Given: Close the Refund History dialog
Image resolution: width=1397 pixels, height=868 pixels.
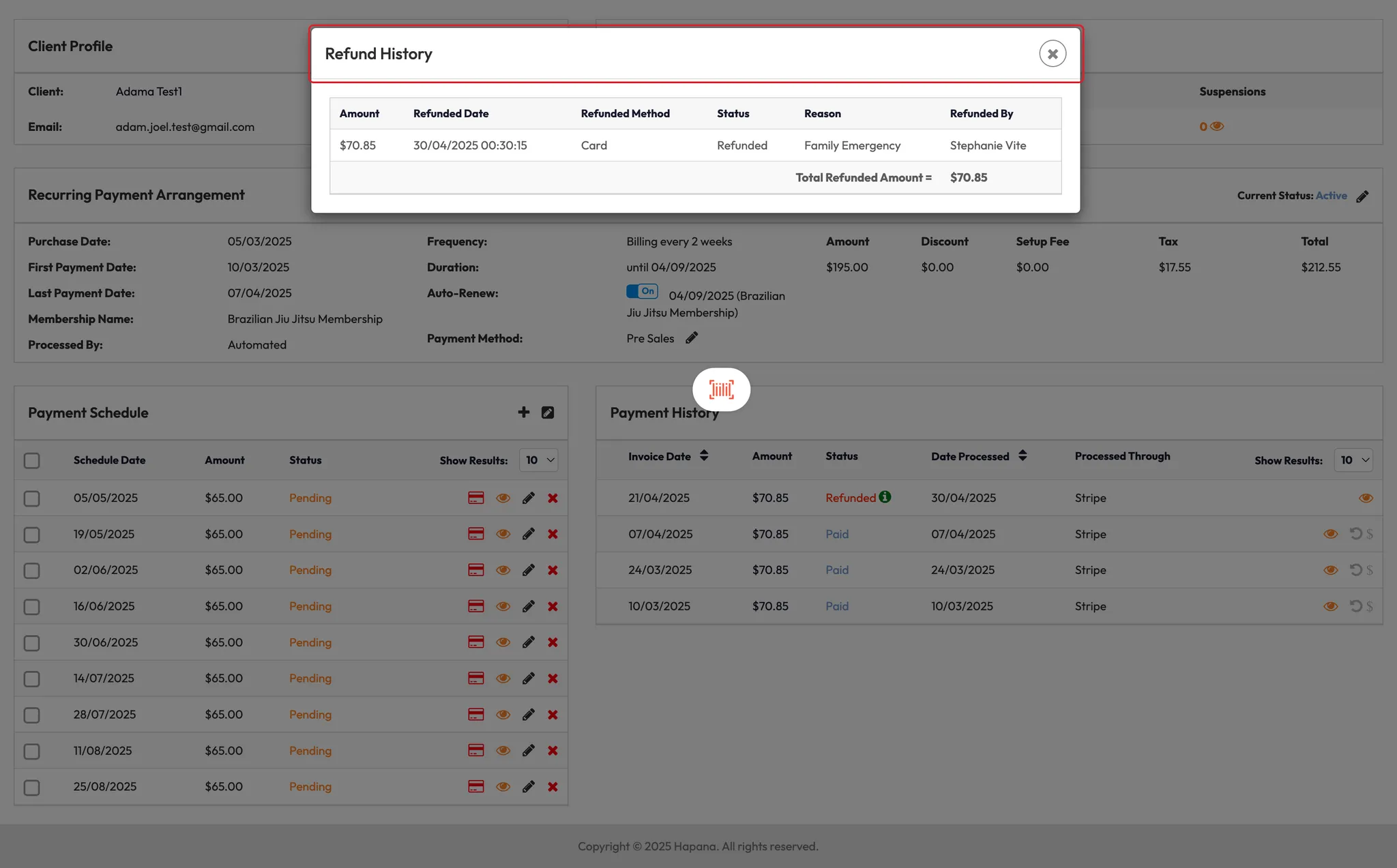Looking at the screenshot, I should (x=1052, y=54).
